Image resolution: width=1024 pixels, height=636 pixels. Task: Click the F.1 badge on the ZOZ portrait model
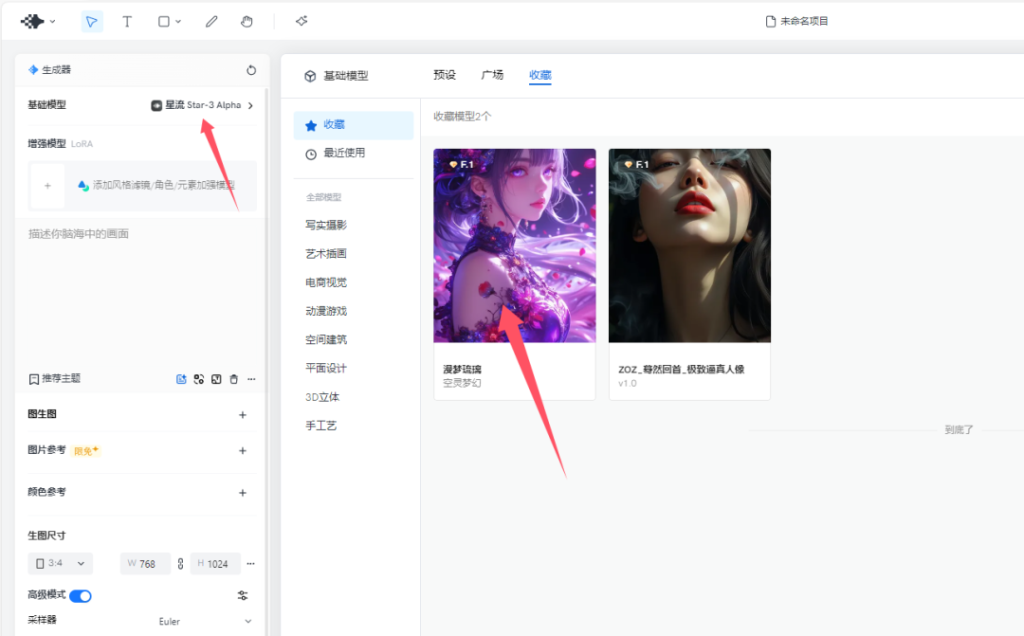tap(636, 165)
